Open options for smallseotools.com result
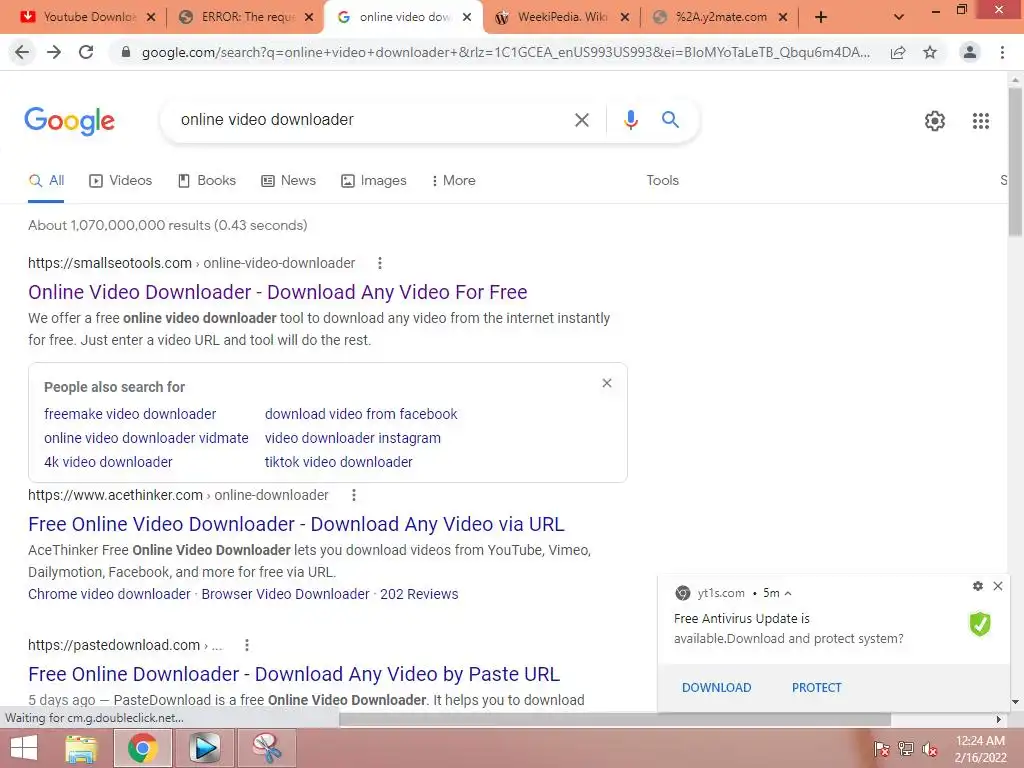The width and height of the screenshot is (1024, 768). pos(379,263)
